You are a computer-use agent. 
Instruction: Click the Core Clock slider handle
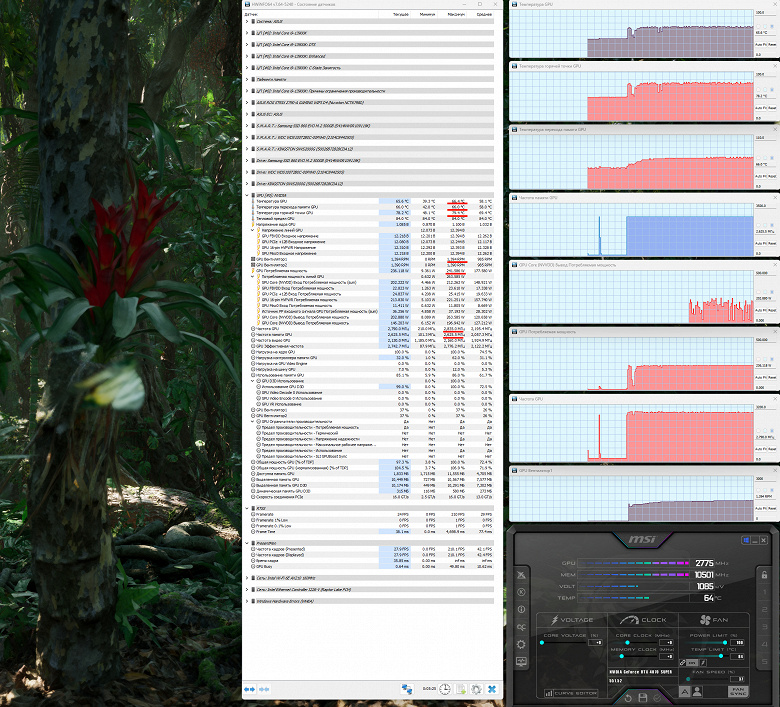point(627,642)
